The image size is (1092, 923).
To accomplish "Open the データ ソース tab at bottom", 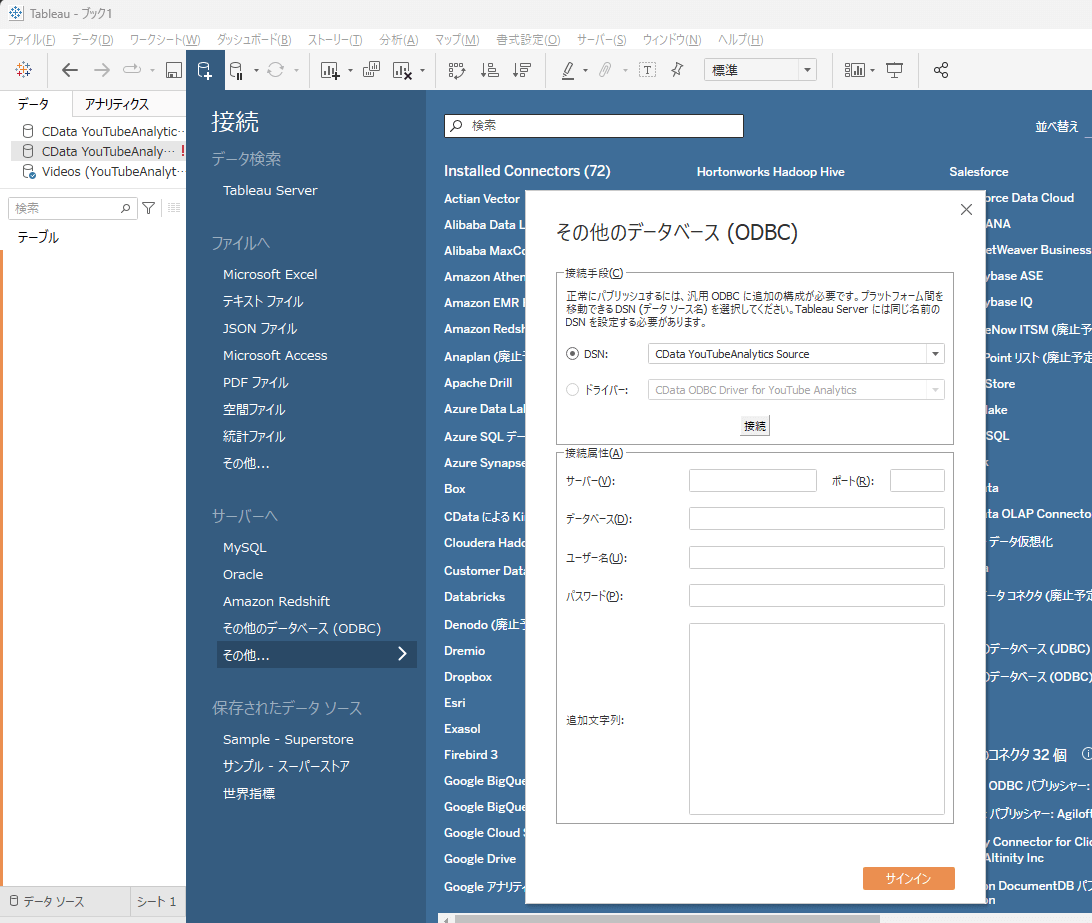I will (x=47, y=901).
